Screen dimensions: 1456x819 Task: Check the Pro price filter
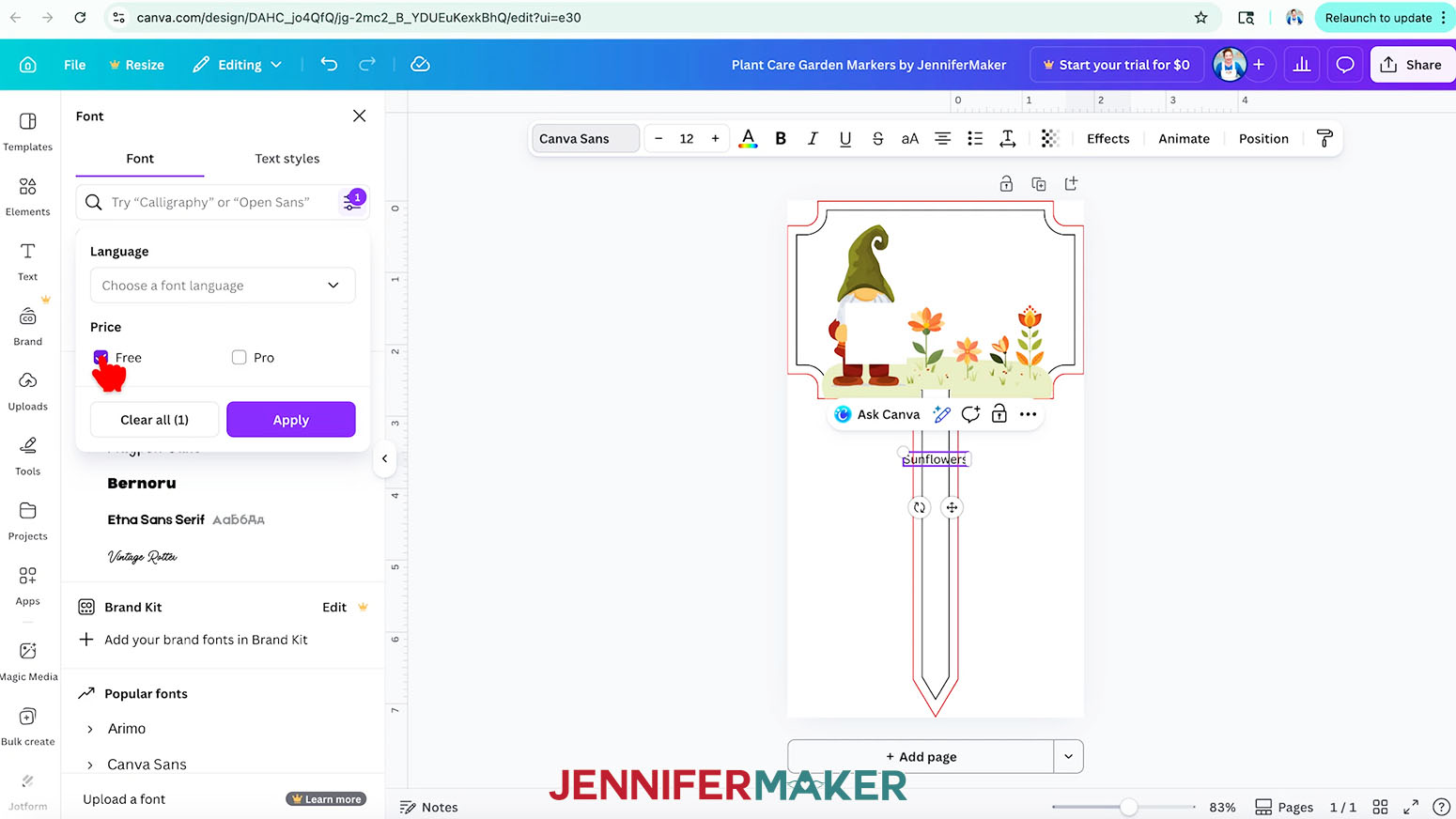240,357
